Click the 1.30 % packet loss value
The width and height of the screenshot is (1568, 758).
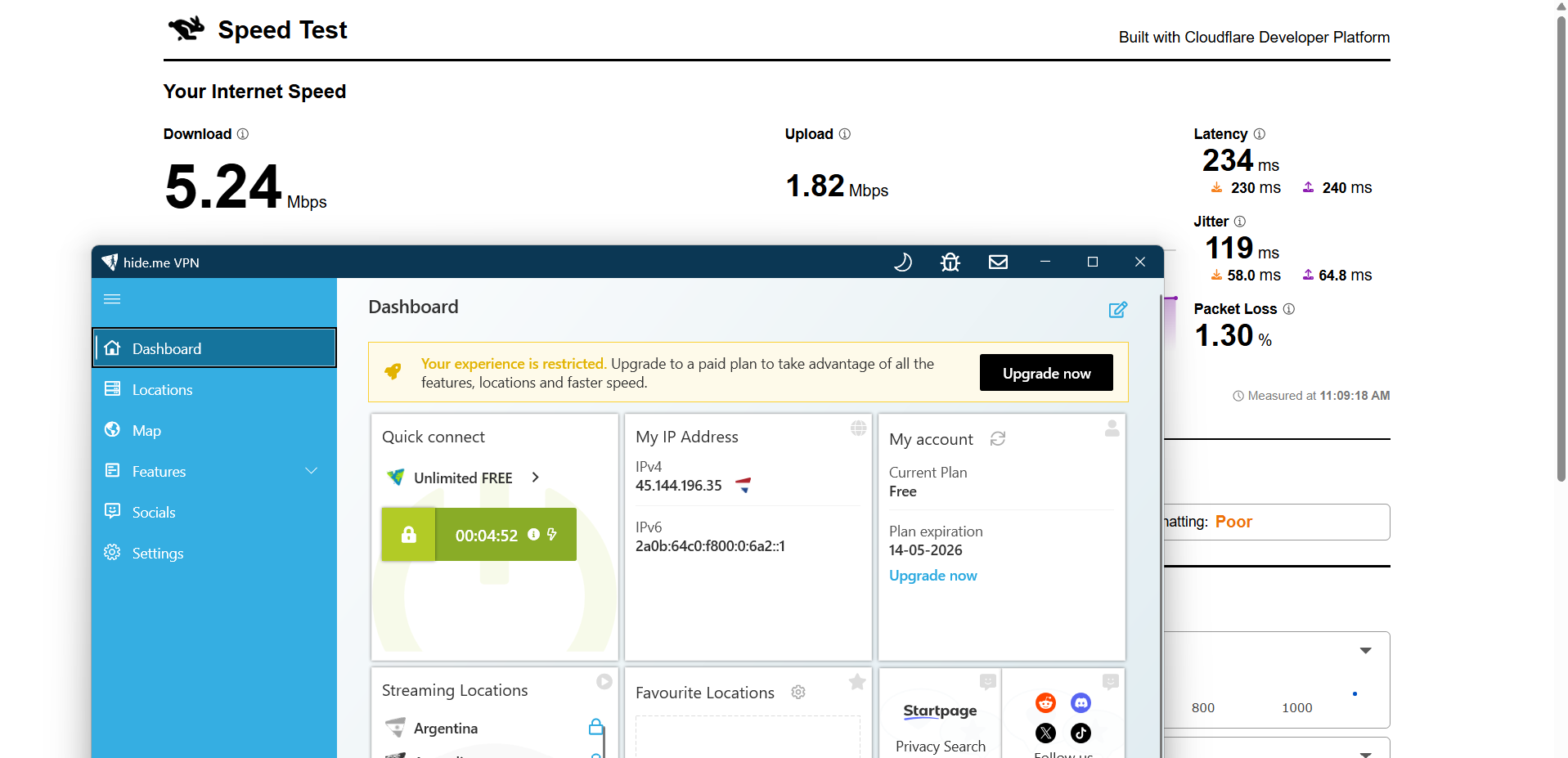click(1233, 335)
